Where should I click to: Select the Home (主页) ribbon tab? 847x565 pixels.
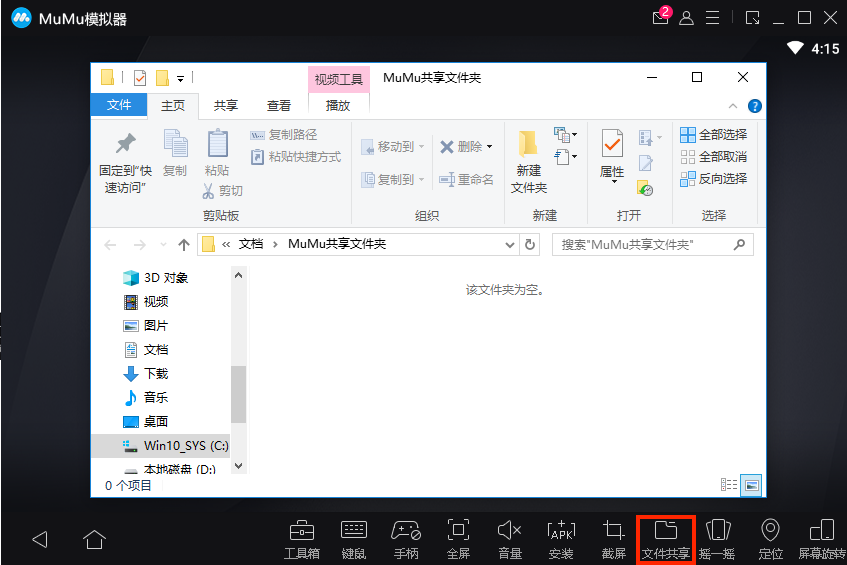(173, 105)
